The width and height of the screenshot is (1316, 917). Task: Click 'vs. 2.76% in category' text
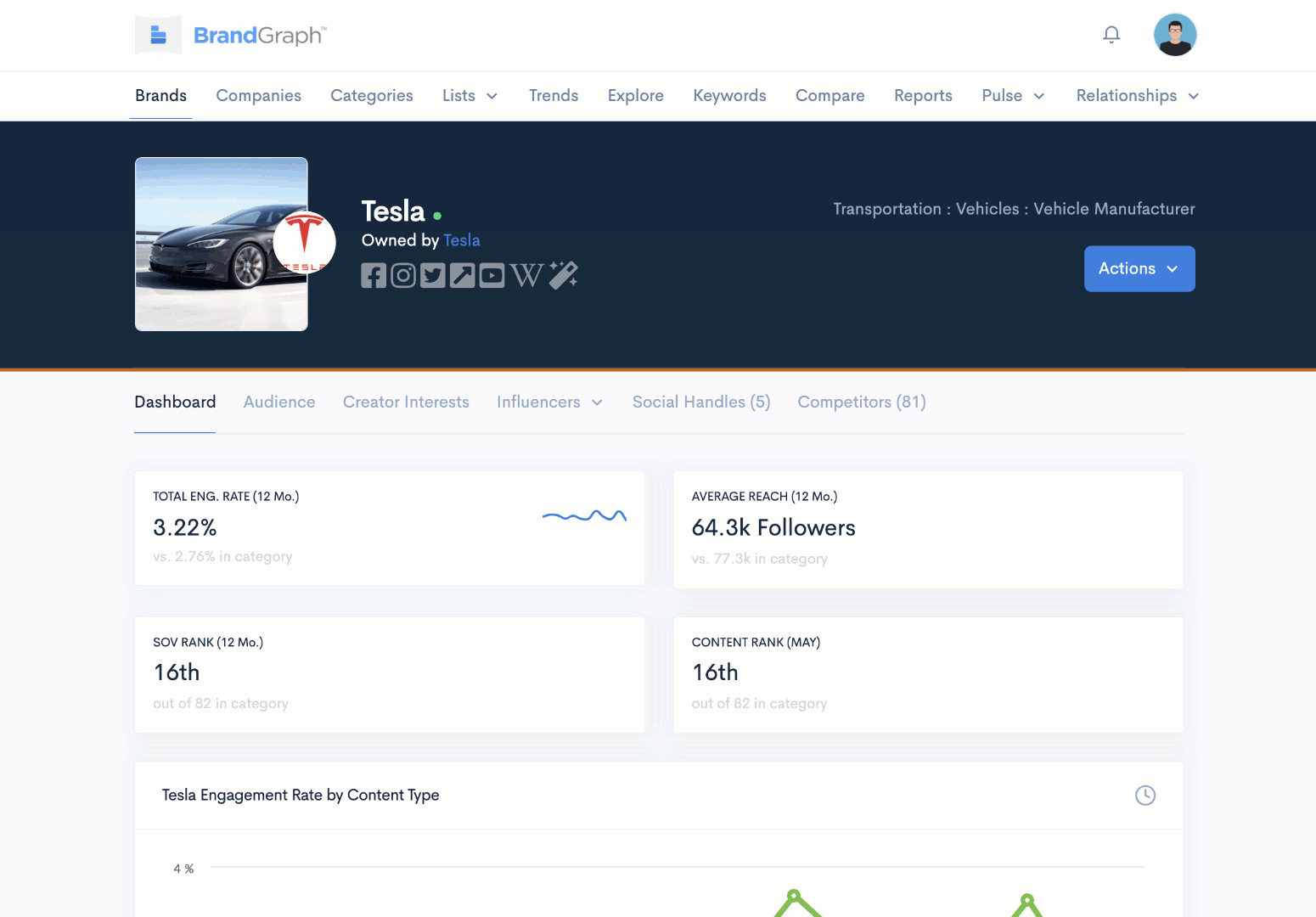pos(222,557)
